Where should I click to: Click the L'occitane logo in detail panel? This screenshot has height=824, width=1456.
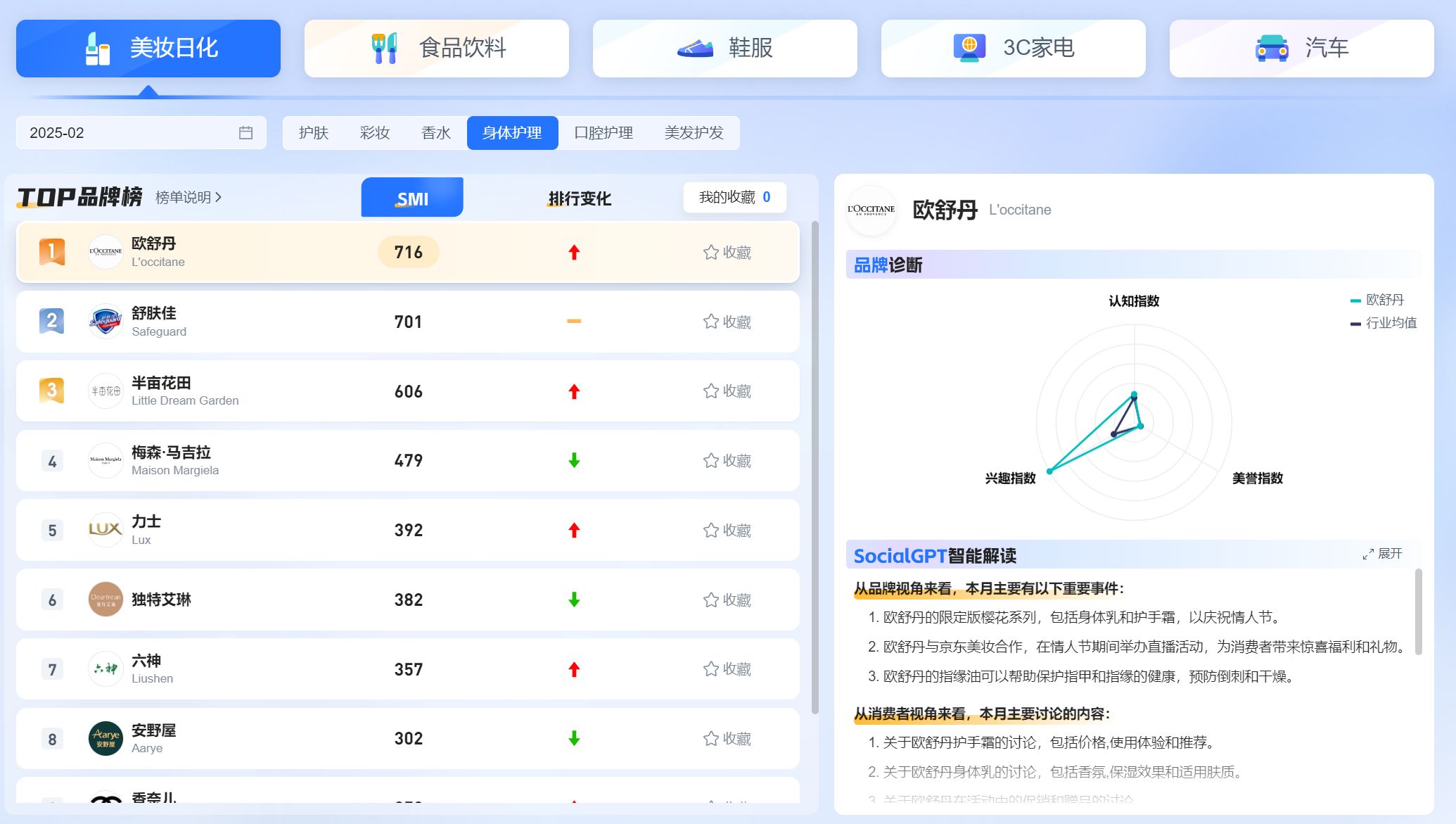(871, 210)
